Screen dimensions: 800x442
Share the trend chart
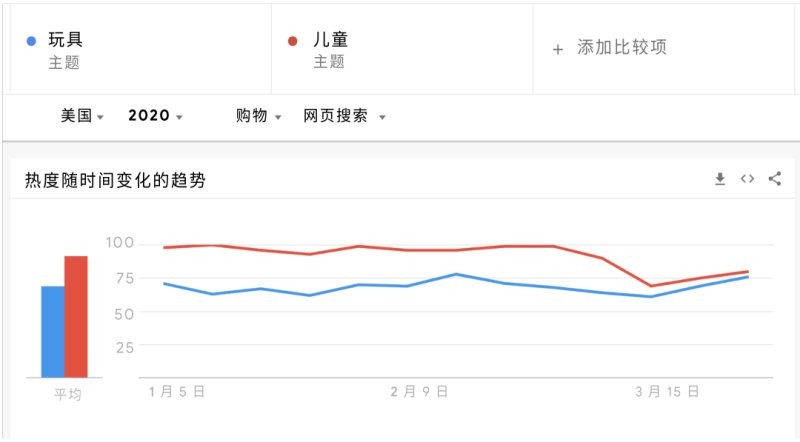point(774,179)
